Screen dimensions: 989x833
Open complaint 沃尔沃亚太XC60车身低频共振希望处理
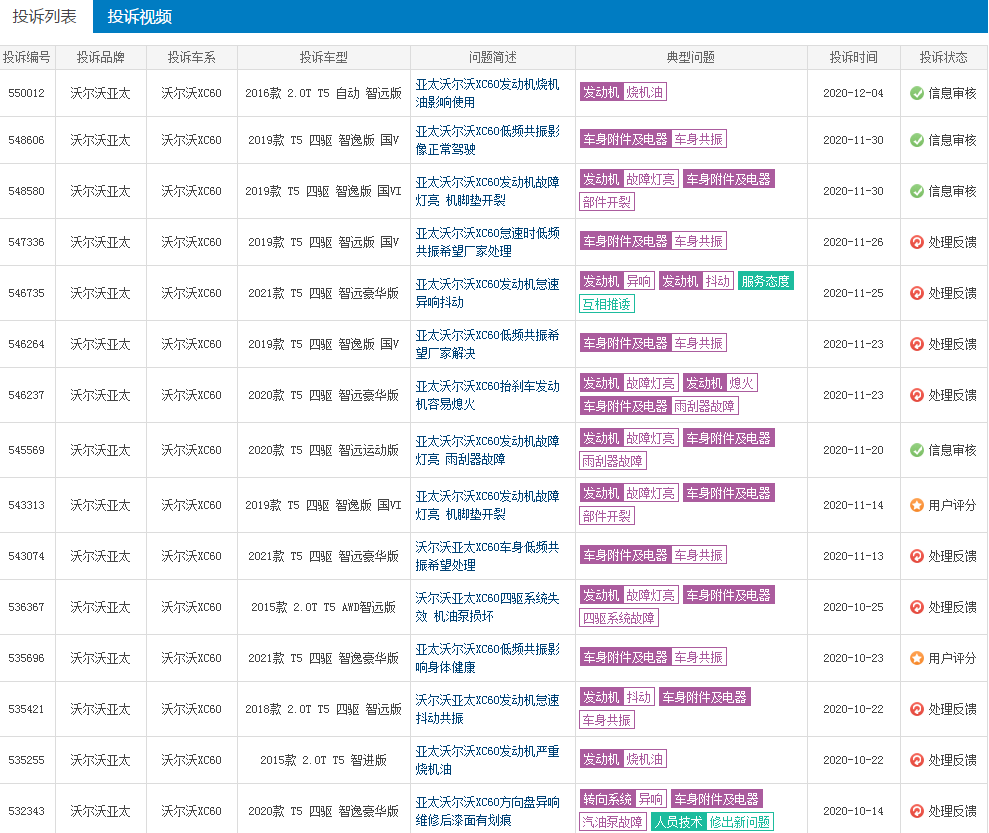click(487, 556)
